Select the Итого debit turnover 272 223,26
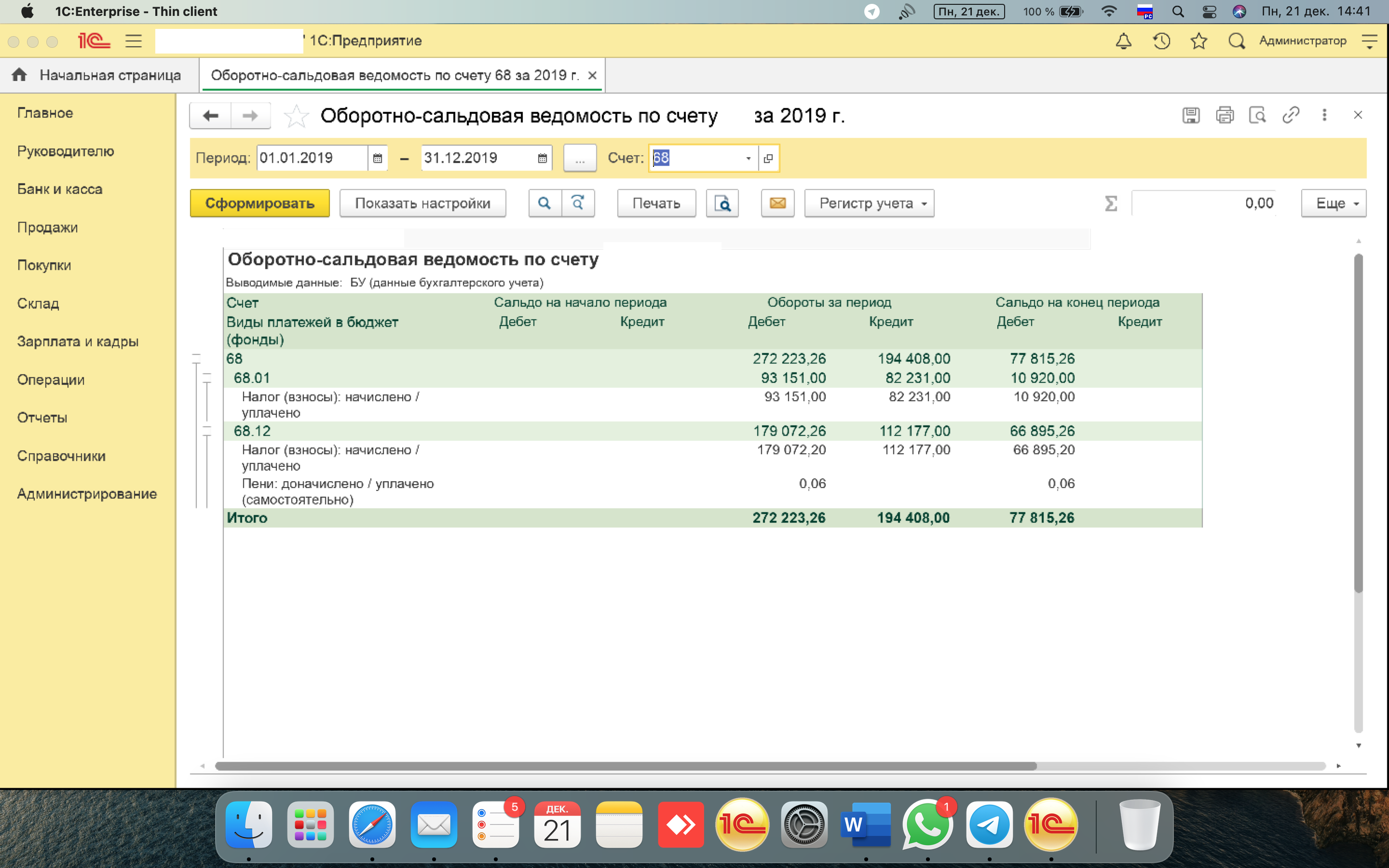 (789, 518)
